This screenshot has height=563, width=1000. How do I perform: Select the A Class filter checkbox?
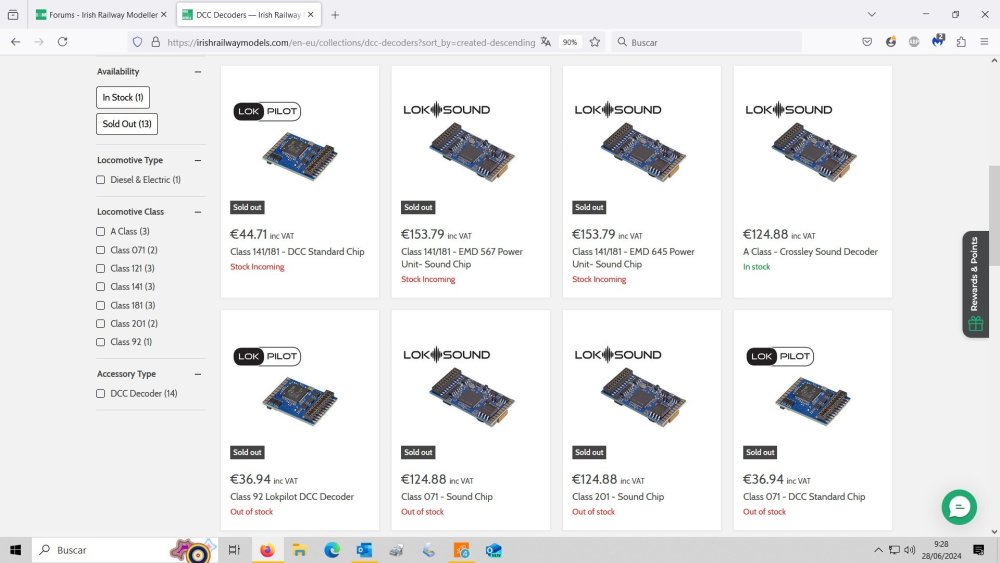[x=100, y=232]
